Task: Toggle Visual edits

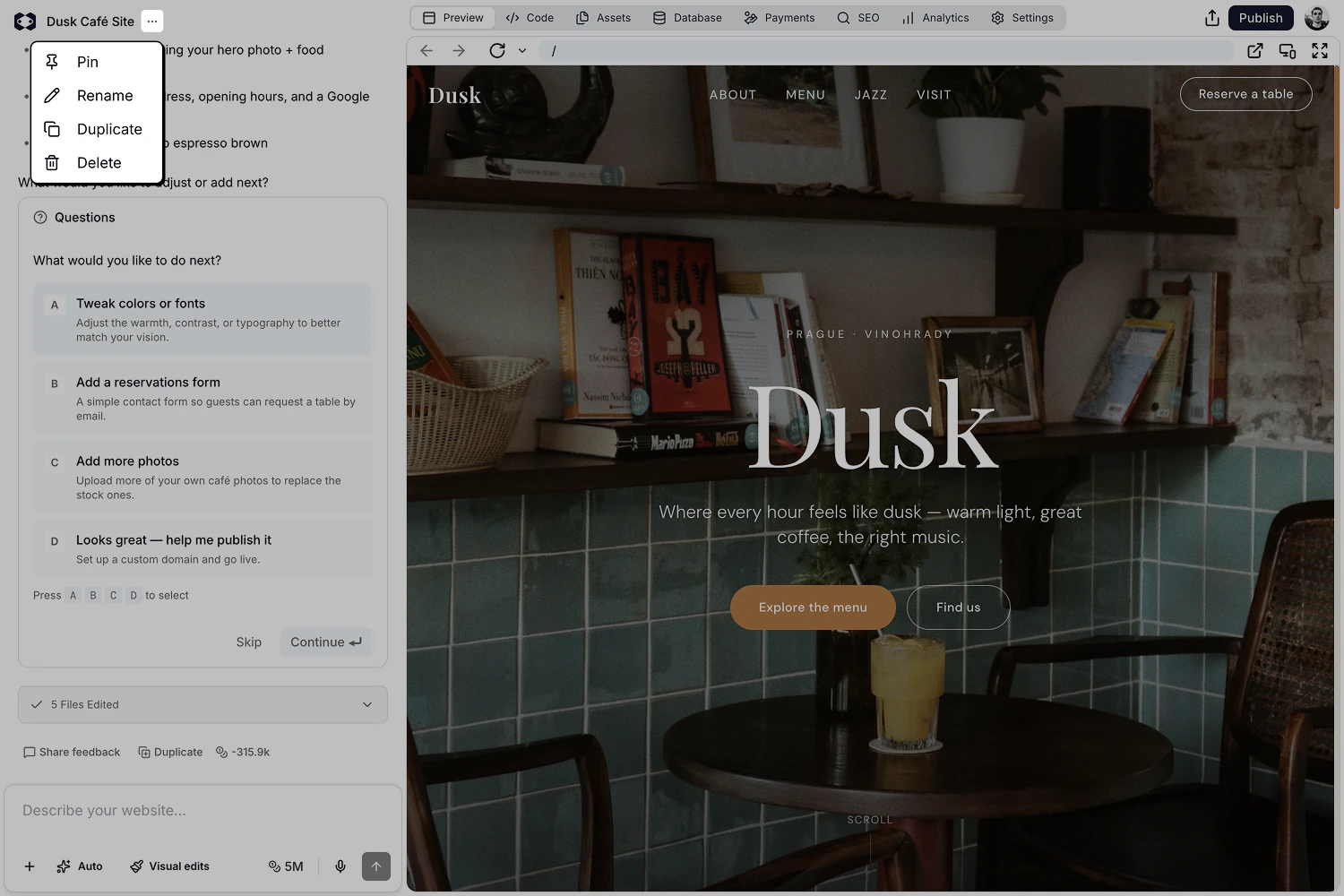Action: [x=169, y=866]
